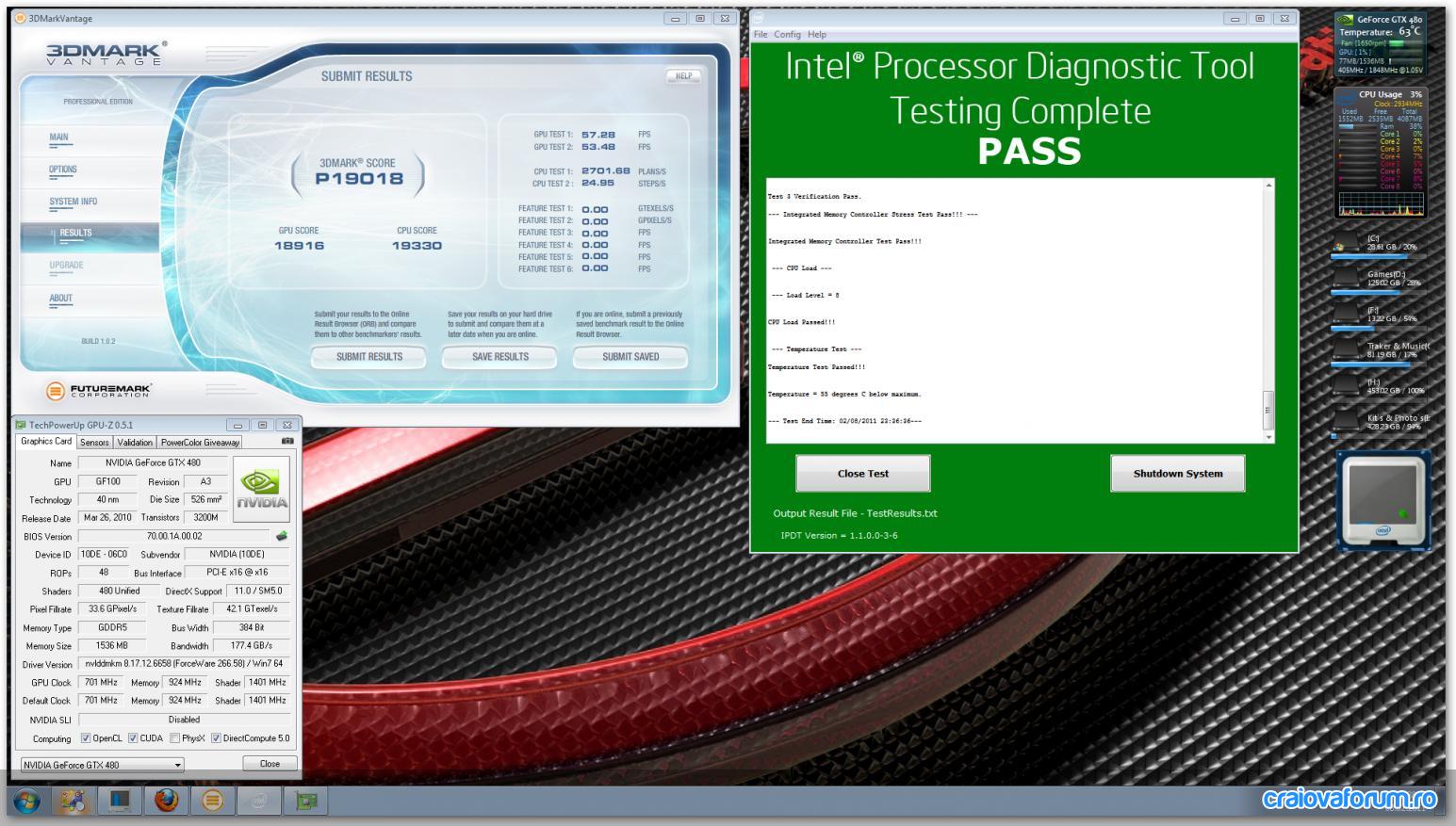This screenshot has width=1456, height=826.
Task: Click the test log scrollbar thumb
Action: point(1268,411)
